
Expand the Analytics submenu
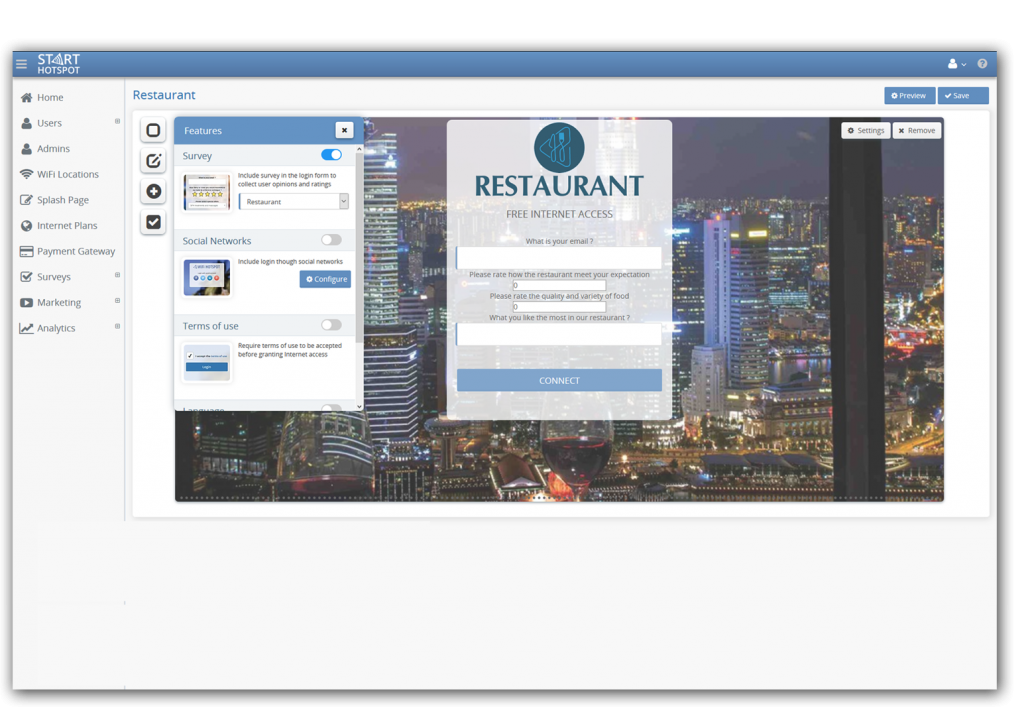tap(118, 326)
